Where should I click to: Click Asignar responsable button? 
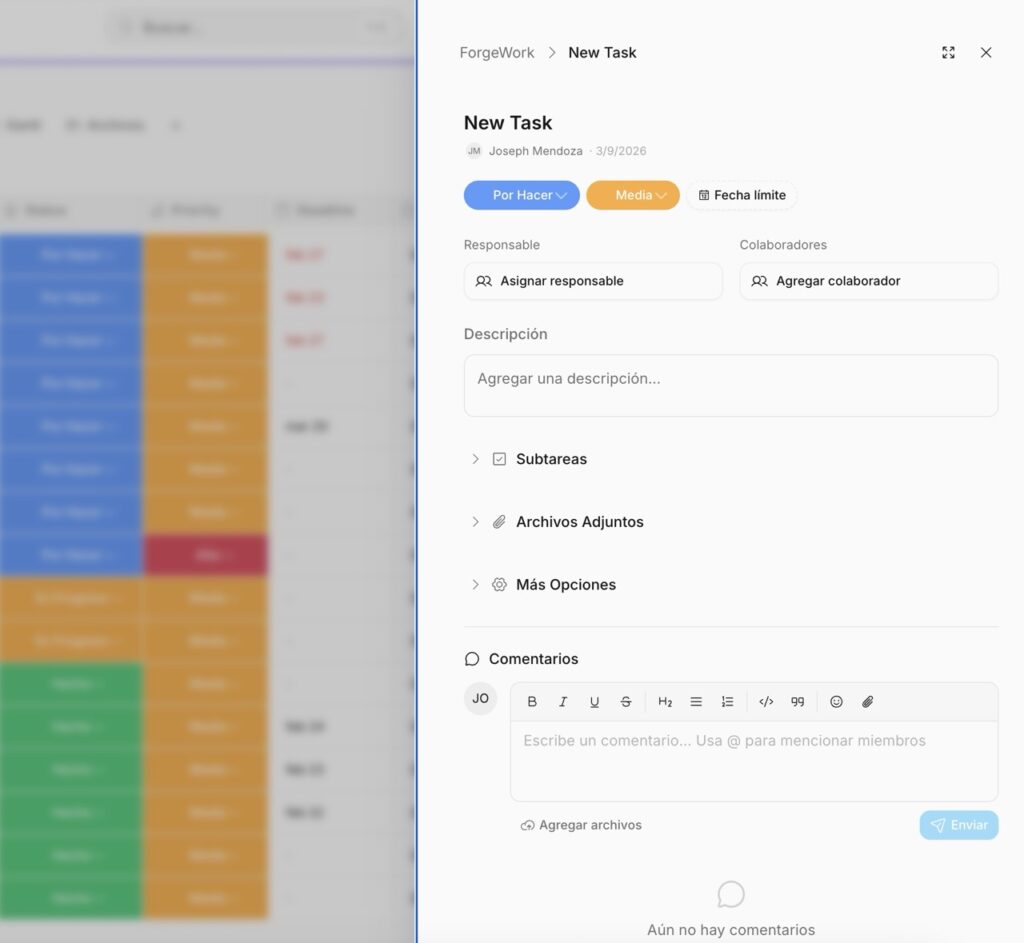coord(592,281)
